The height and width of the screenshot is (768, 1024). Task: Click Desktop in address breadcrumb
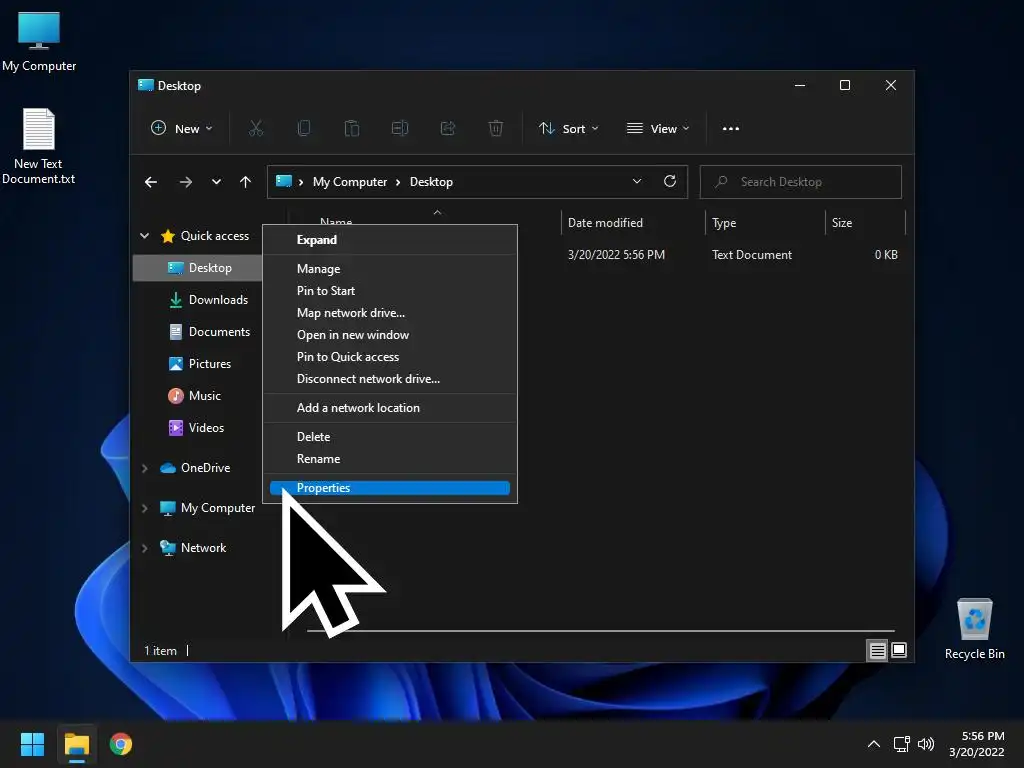(431, 182)
